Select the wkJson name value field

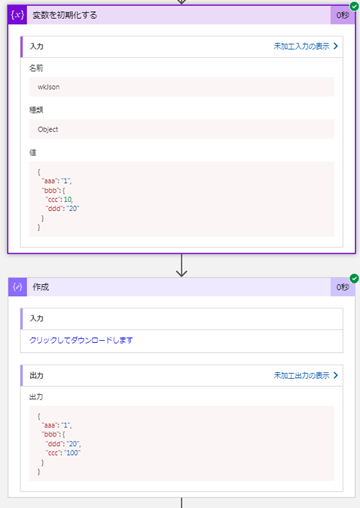(181, 87)
